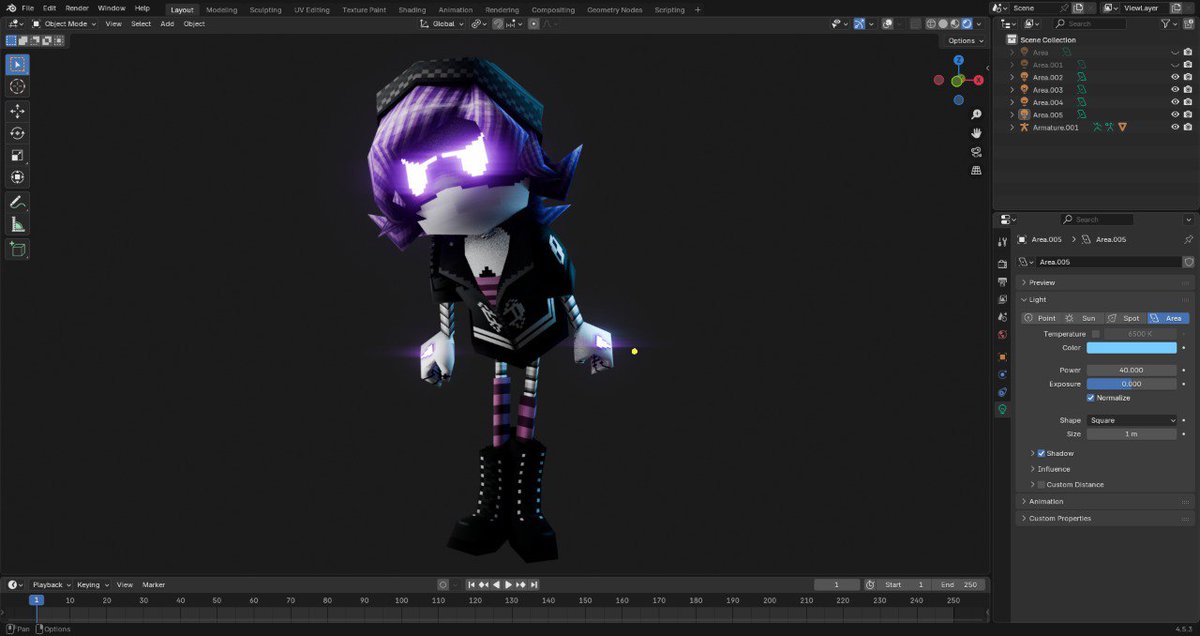Open the Add menu in viewport header
1200x636 pixels.
[x=167, y=24]
